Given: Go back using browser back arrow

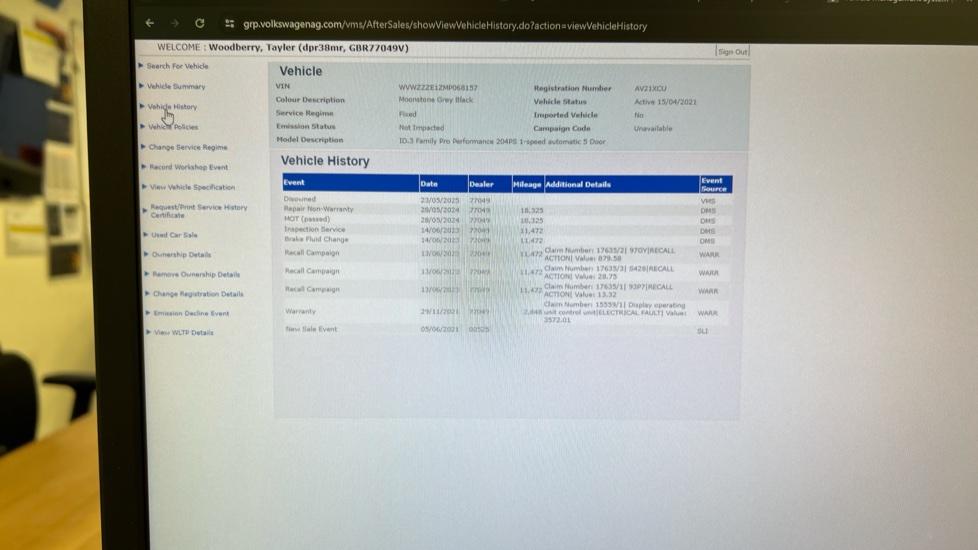Looking at the screenshot, I should tap(150, 23).
